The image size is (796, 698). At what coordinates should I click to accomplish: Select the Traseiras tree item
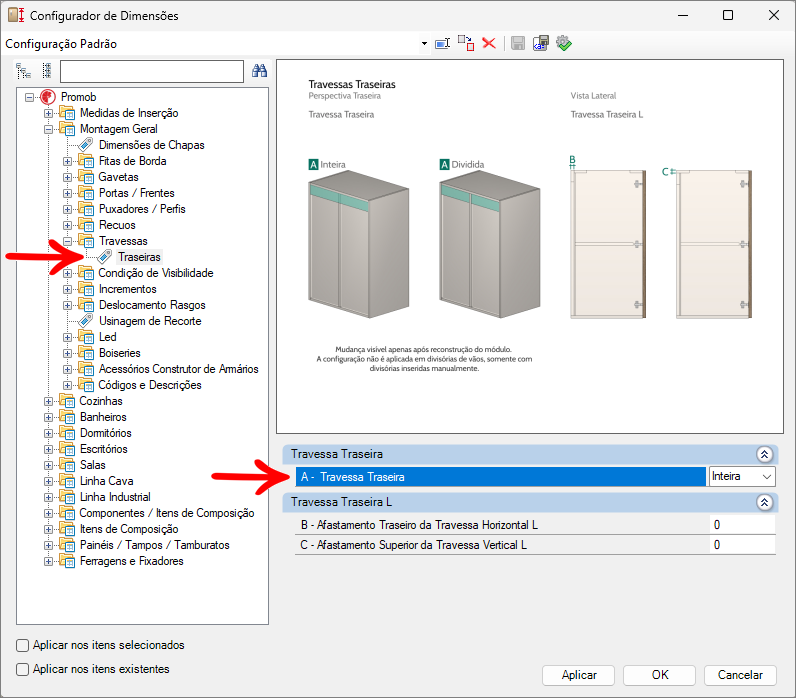pos(139,257)
